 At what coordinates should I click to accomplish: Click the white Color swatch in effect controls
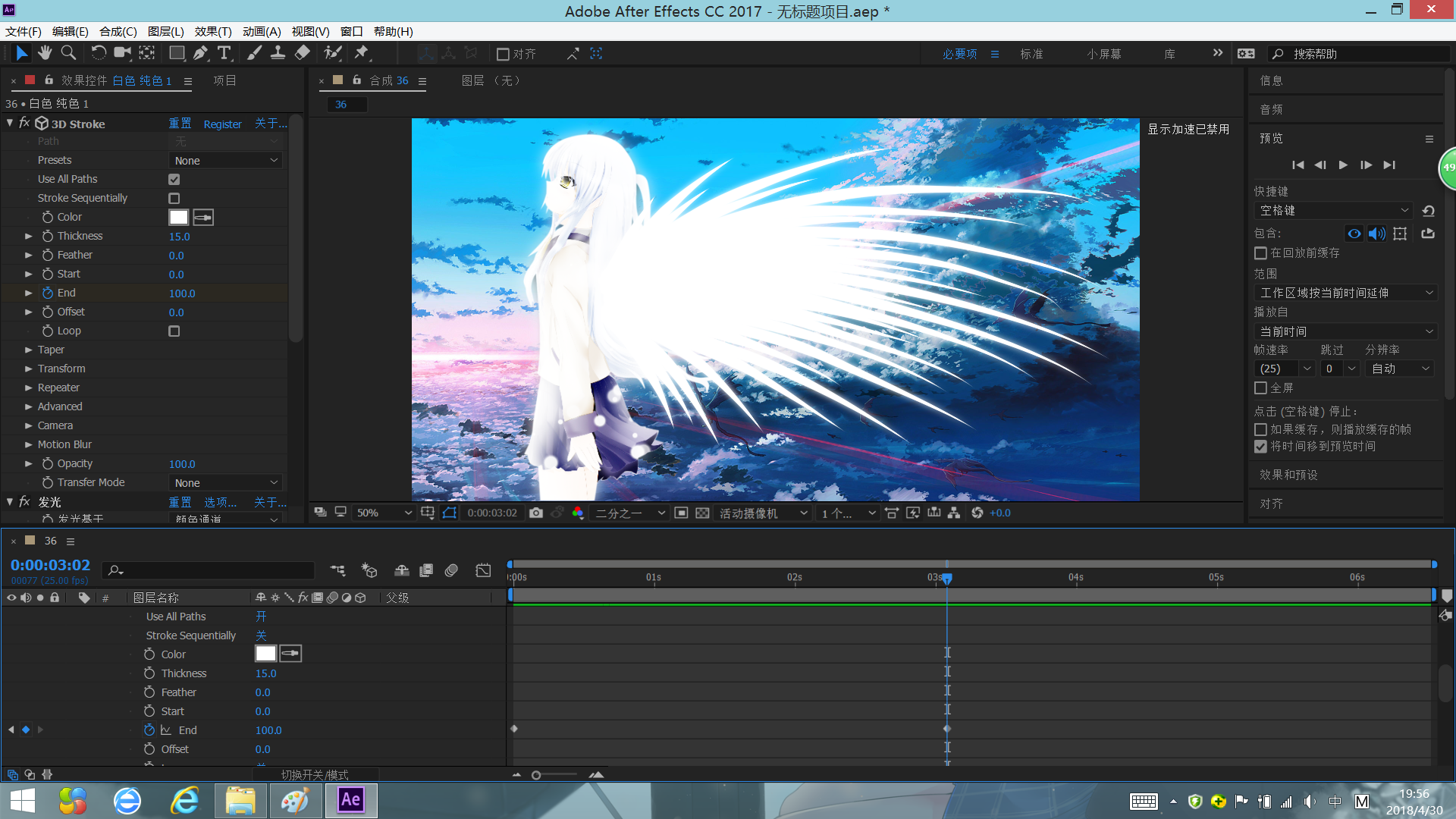pos(178,218)
